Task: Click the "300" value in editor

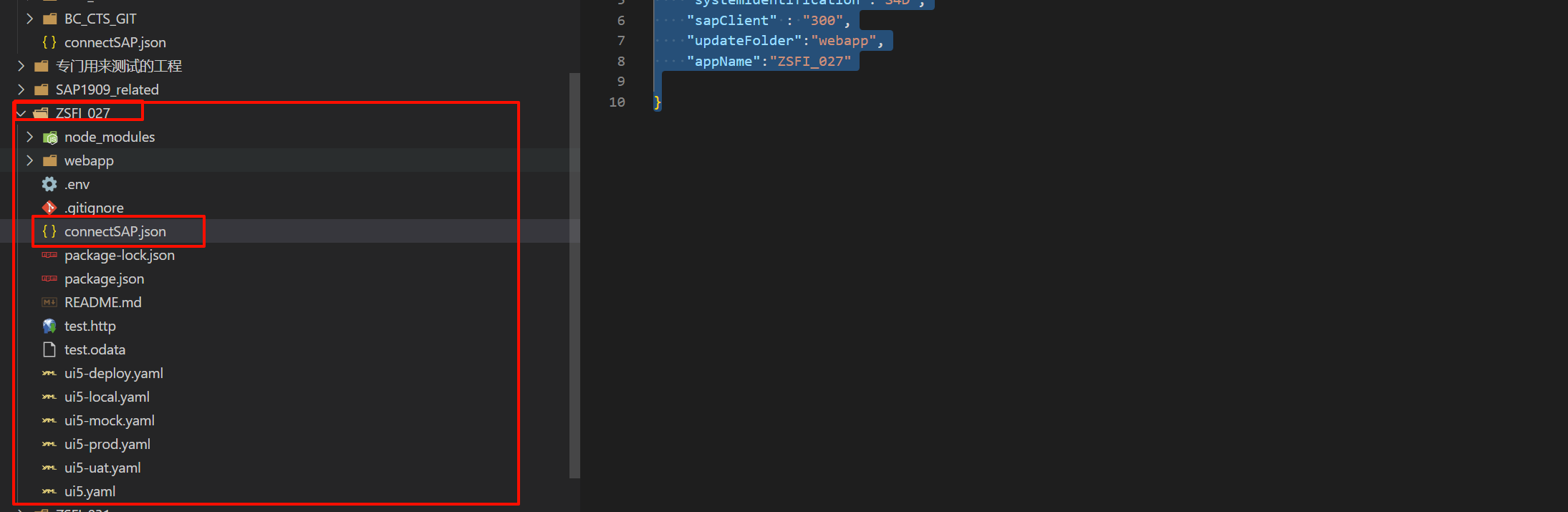Action: tap(822, 21)
